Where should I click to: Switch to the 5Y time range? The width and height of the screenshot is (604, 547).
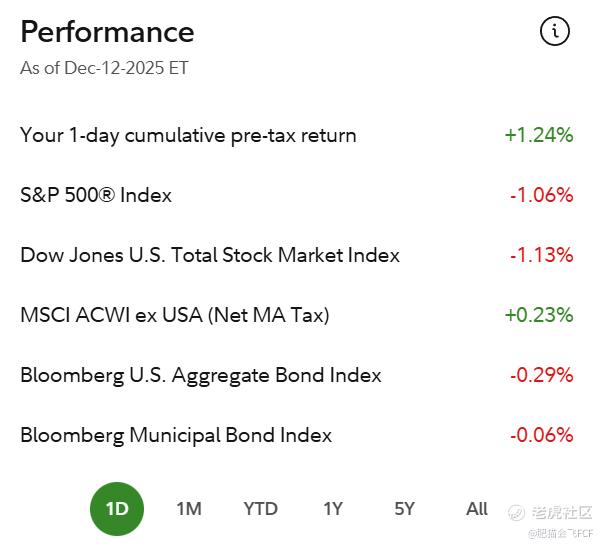click(404, 509)
